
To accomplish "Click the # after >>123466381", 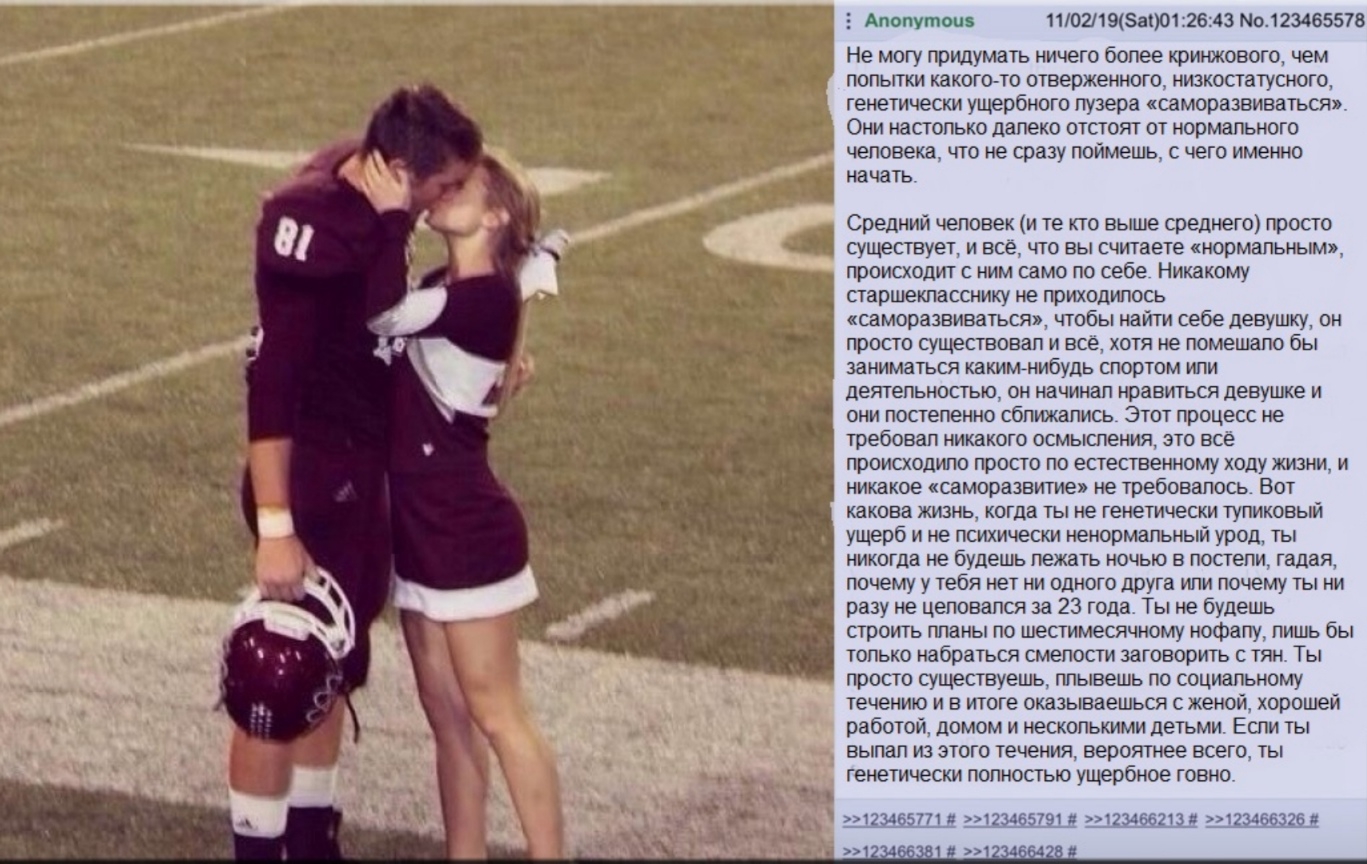I will click(951, 852).
